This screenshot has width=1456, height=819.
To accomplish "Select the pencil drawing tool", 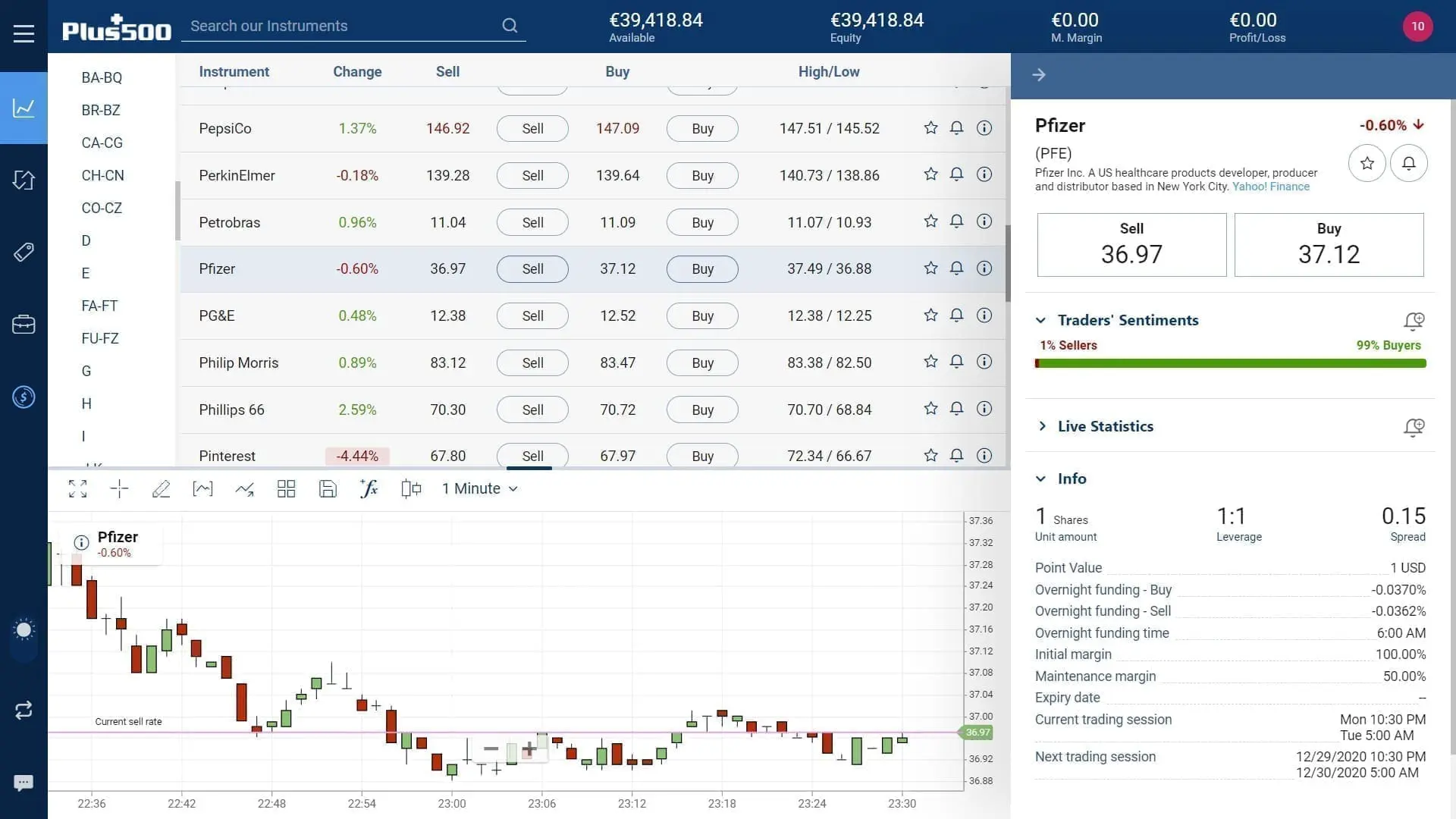I will (161, 488).
